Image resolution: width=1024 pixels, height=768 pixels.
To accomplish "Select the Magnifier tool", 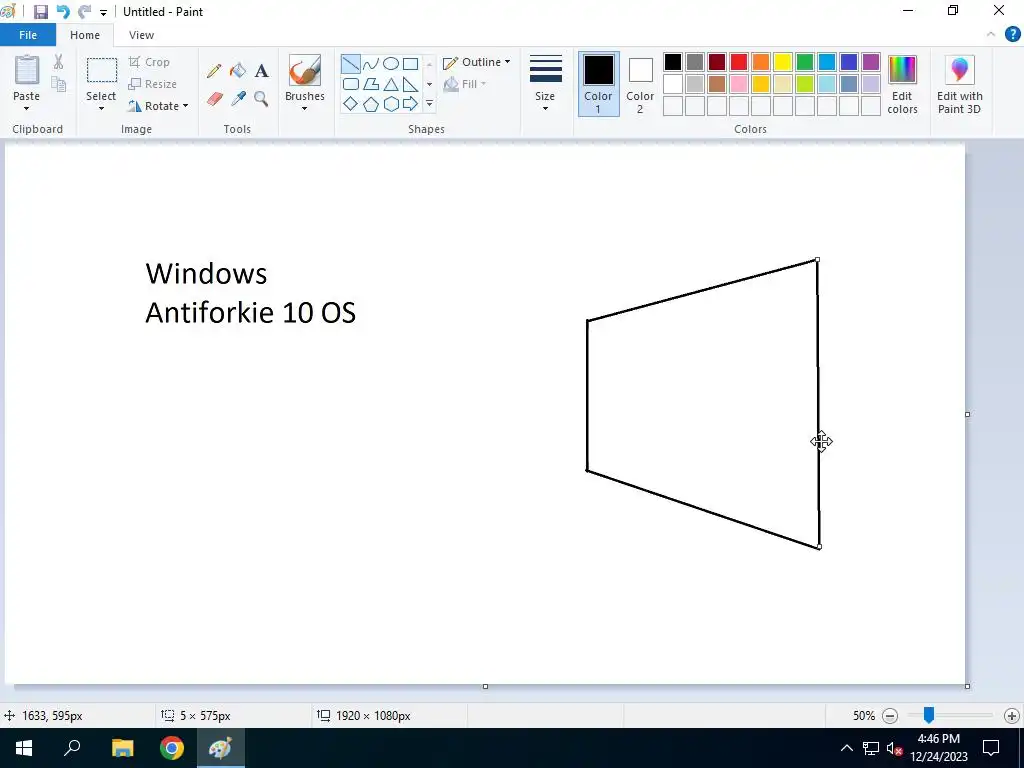I will tap(261, 99).
